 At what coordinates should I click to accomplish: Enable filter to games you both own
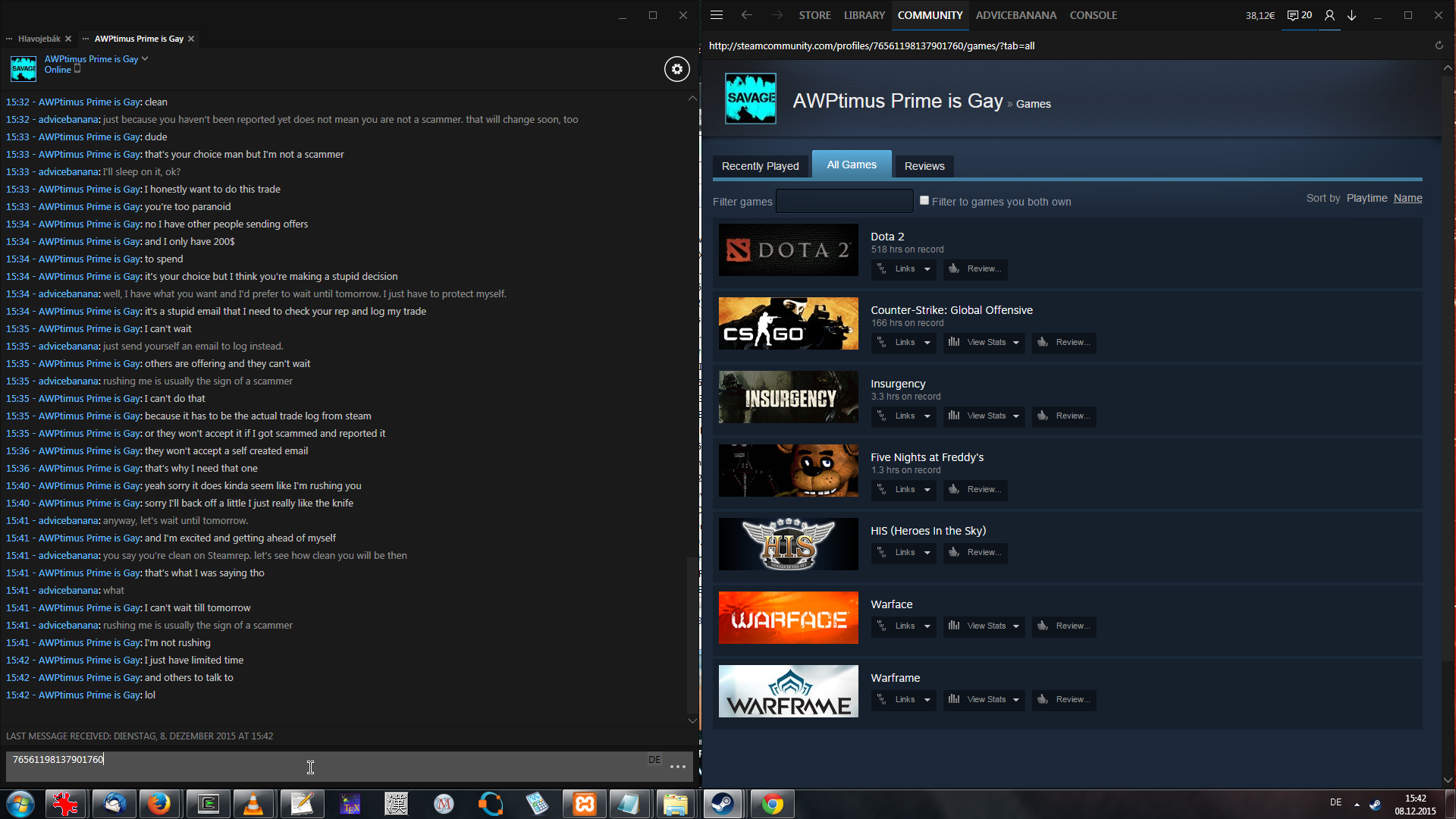924,201
